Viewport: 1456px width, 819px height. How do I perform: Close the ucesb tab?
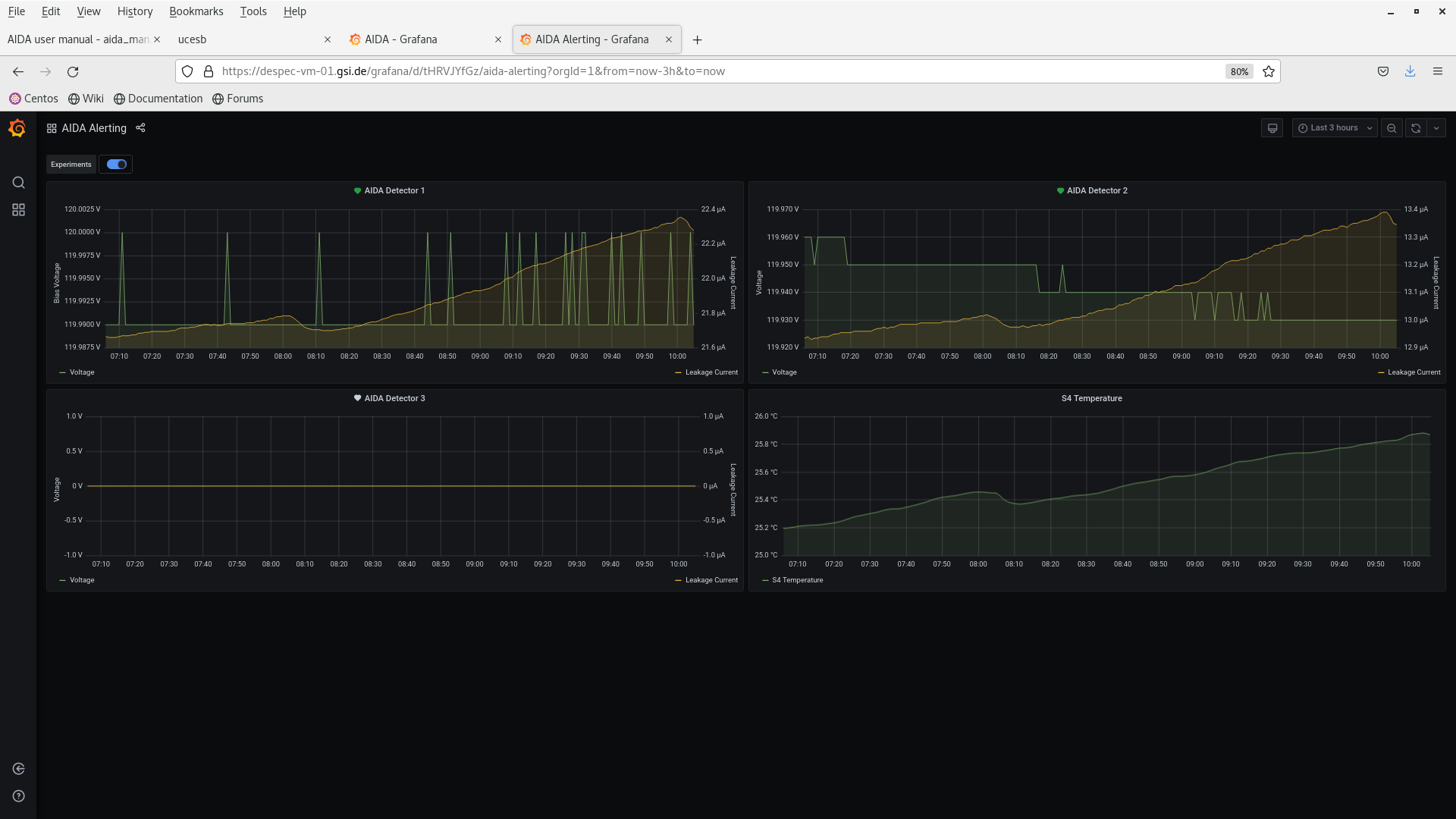[x=328, y=39]
